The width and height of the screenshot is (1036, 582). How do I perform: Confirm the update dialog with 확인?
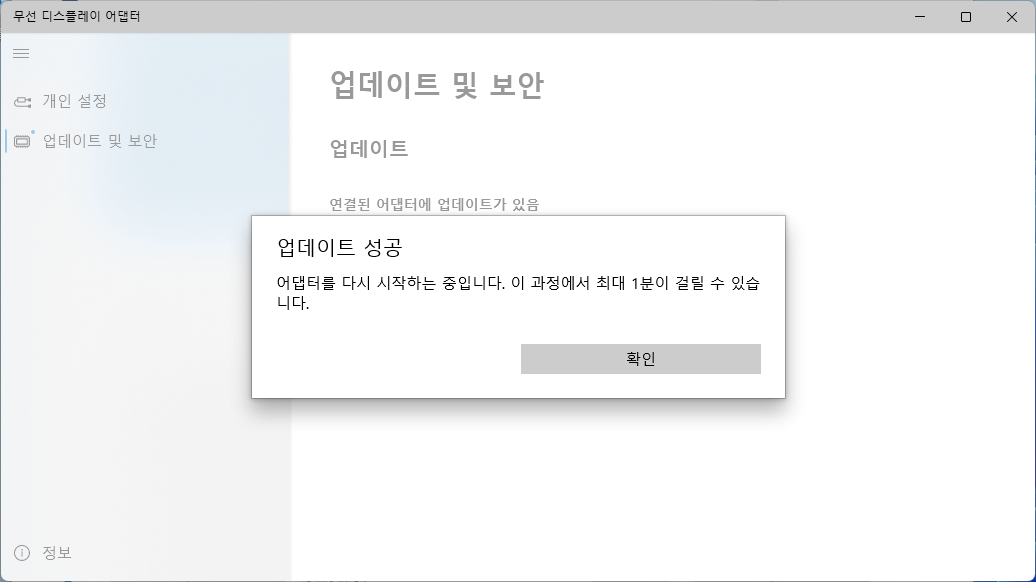pyautogui.click(x=640, y=359)
